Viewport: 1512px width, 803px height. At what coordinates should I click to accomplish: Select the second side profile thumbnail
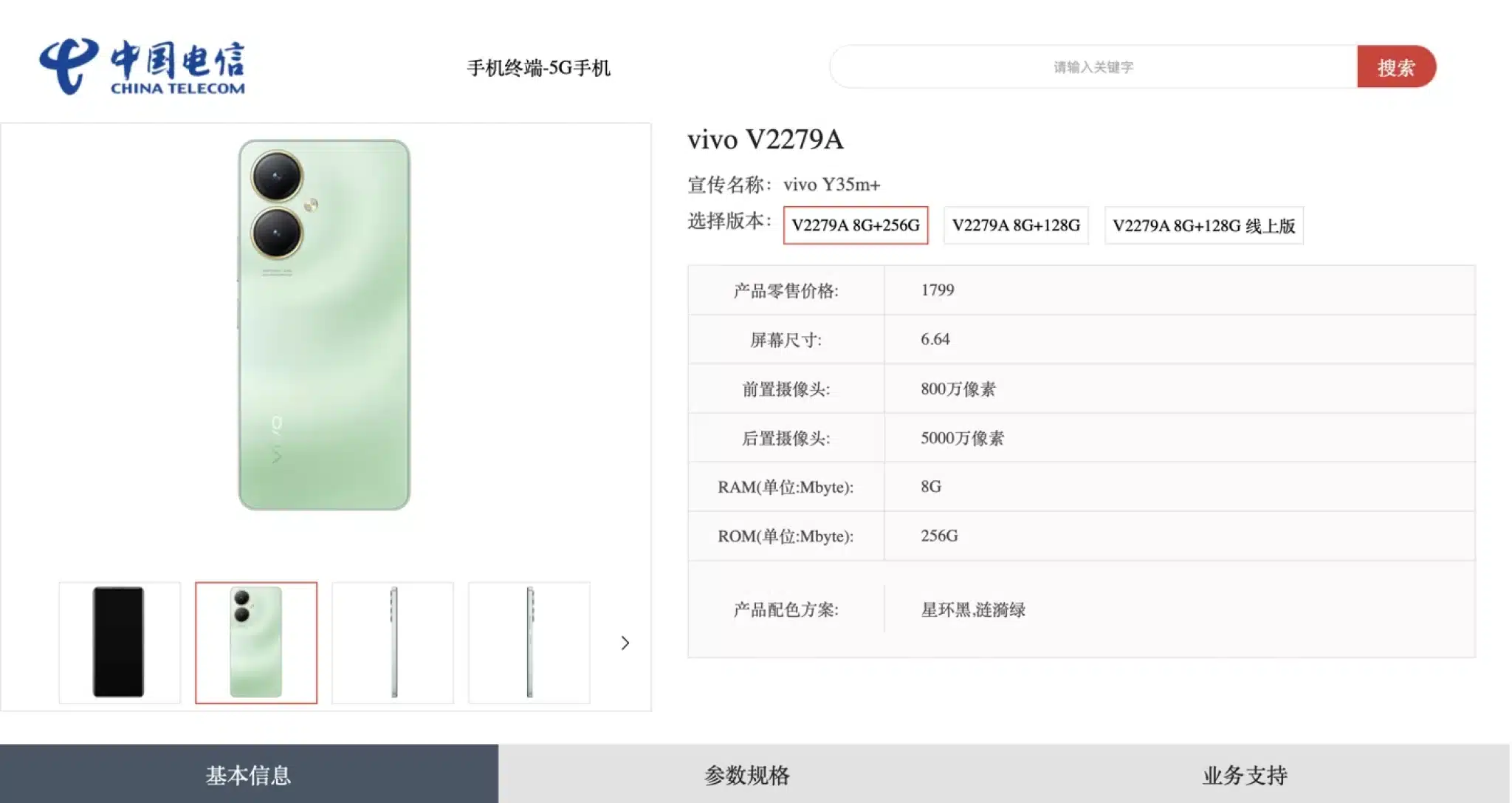(x=529, y=642)
